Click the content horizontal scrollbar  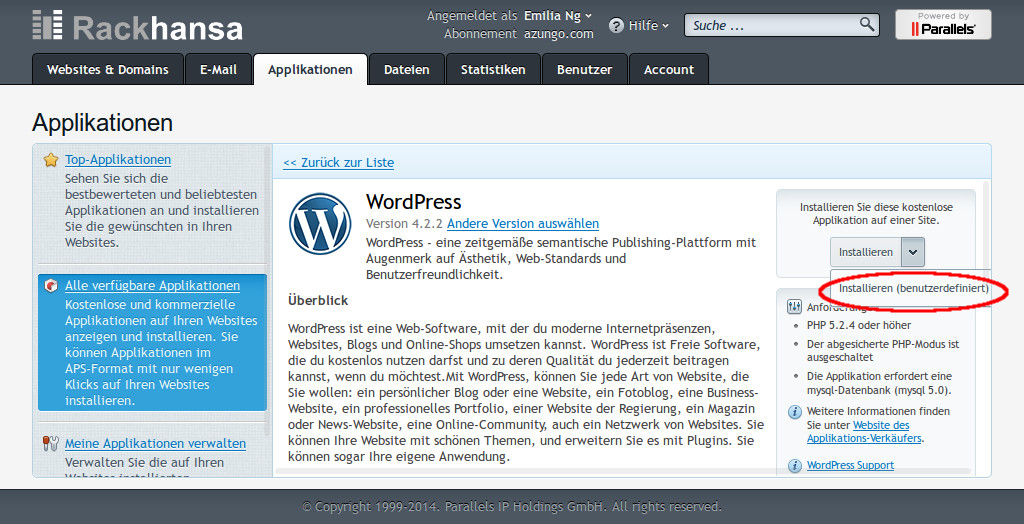tap(623, 470)
